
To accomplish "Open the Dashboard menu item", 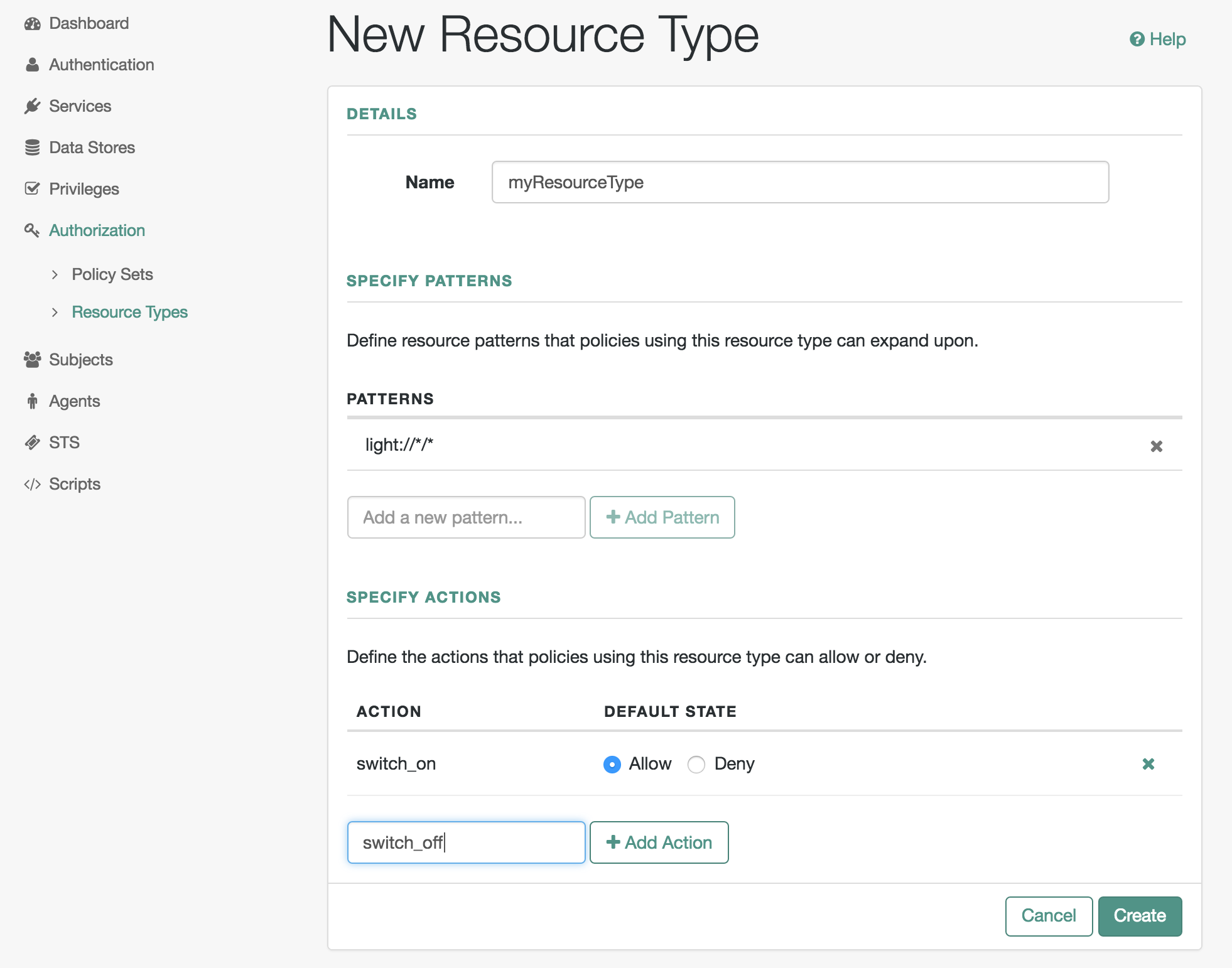I will coord(89,24).
